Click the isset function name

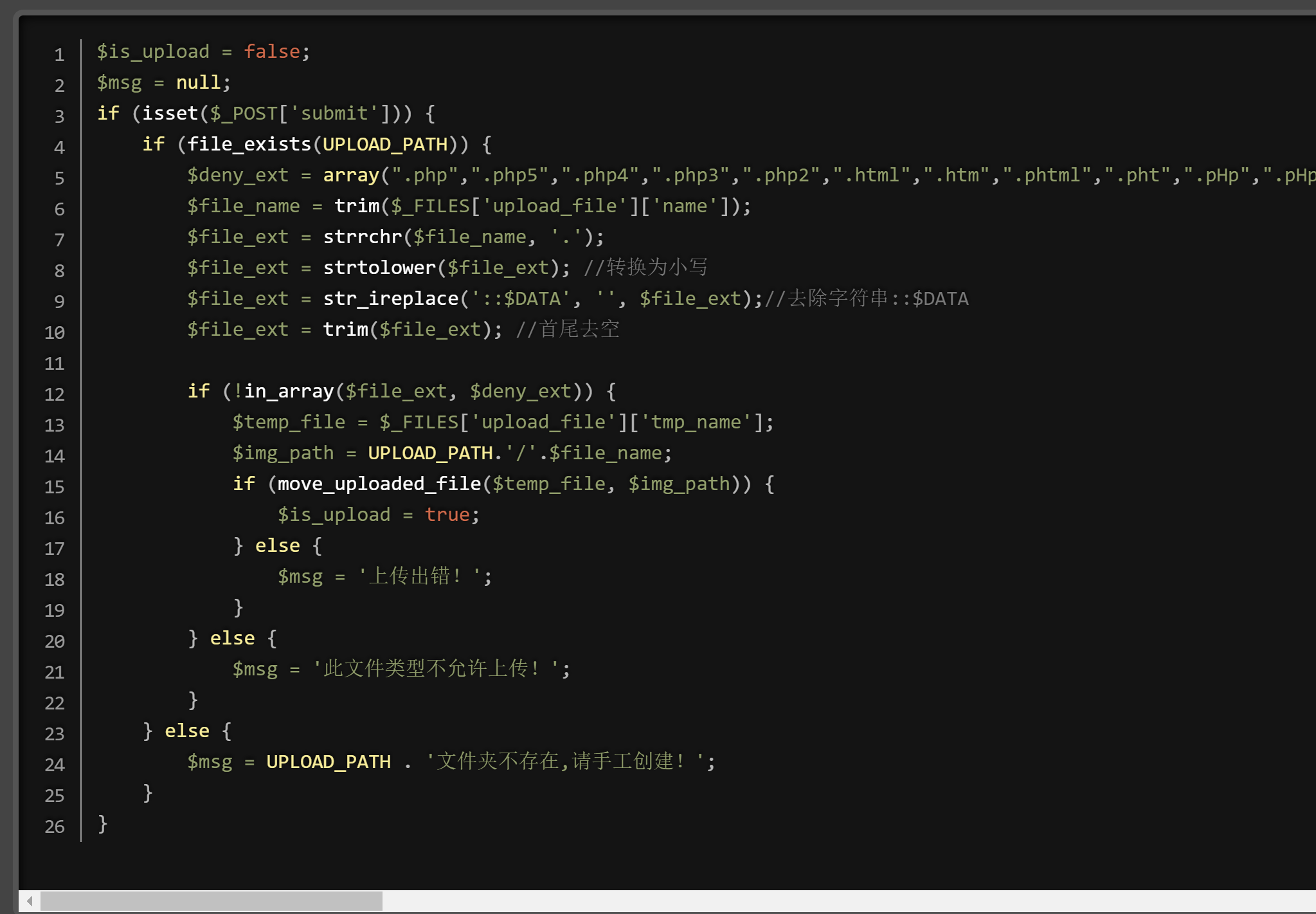click(170, 113)
